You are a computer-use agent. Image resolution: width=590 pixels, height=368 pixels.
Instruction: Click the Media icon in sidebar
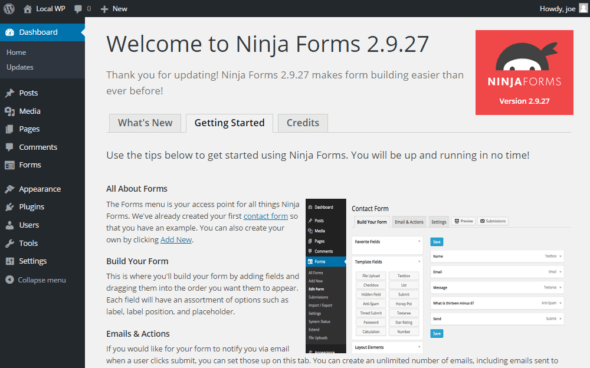pos(10,111)
